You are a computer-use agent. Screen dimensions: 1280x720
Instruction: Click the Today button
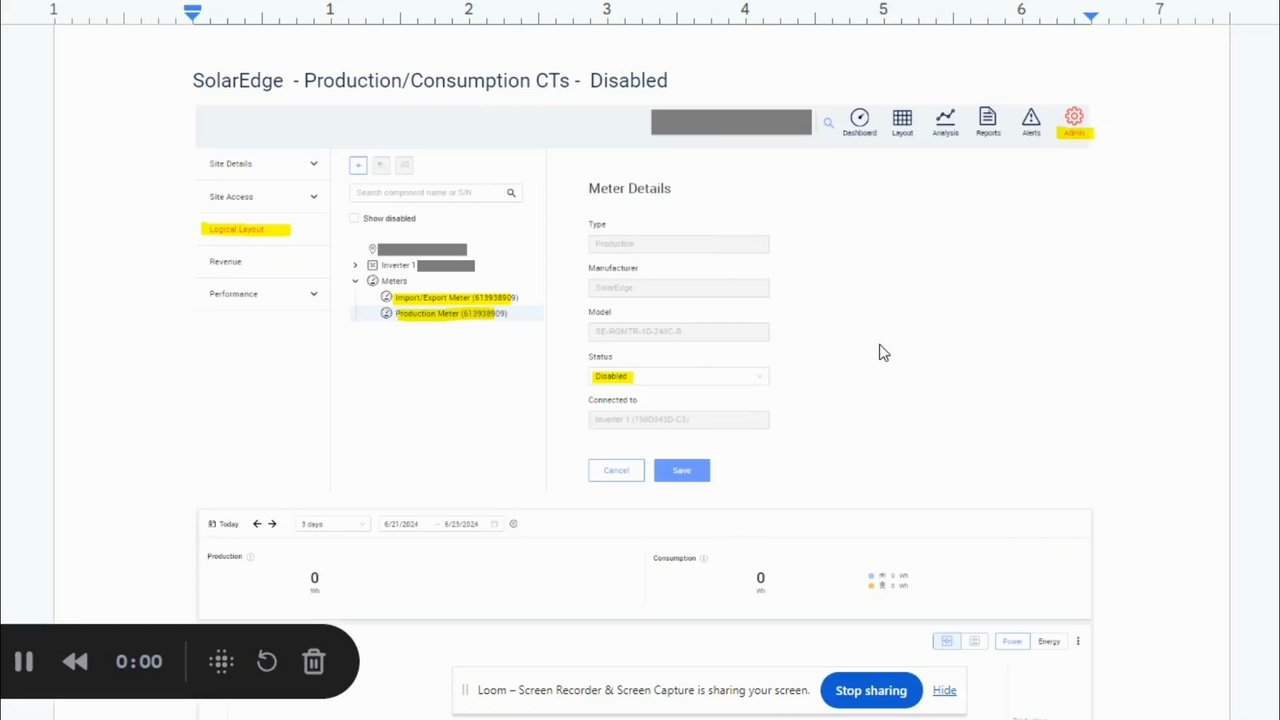pyautogui.click(x=223, y=524)
